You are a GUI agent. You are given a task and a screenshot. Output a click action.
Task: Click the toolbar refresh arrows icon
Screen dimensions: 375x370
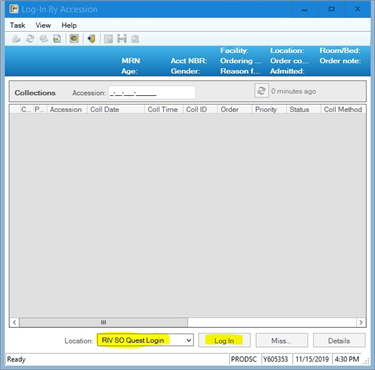[x=30, y=39]
